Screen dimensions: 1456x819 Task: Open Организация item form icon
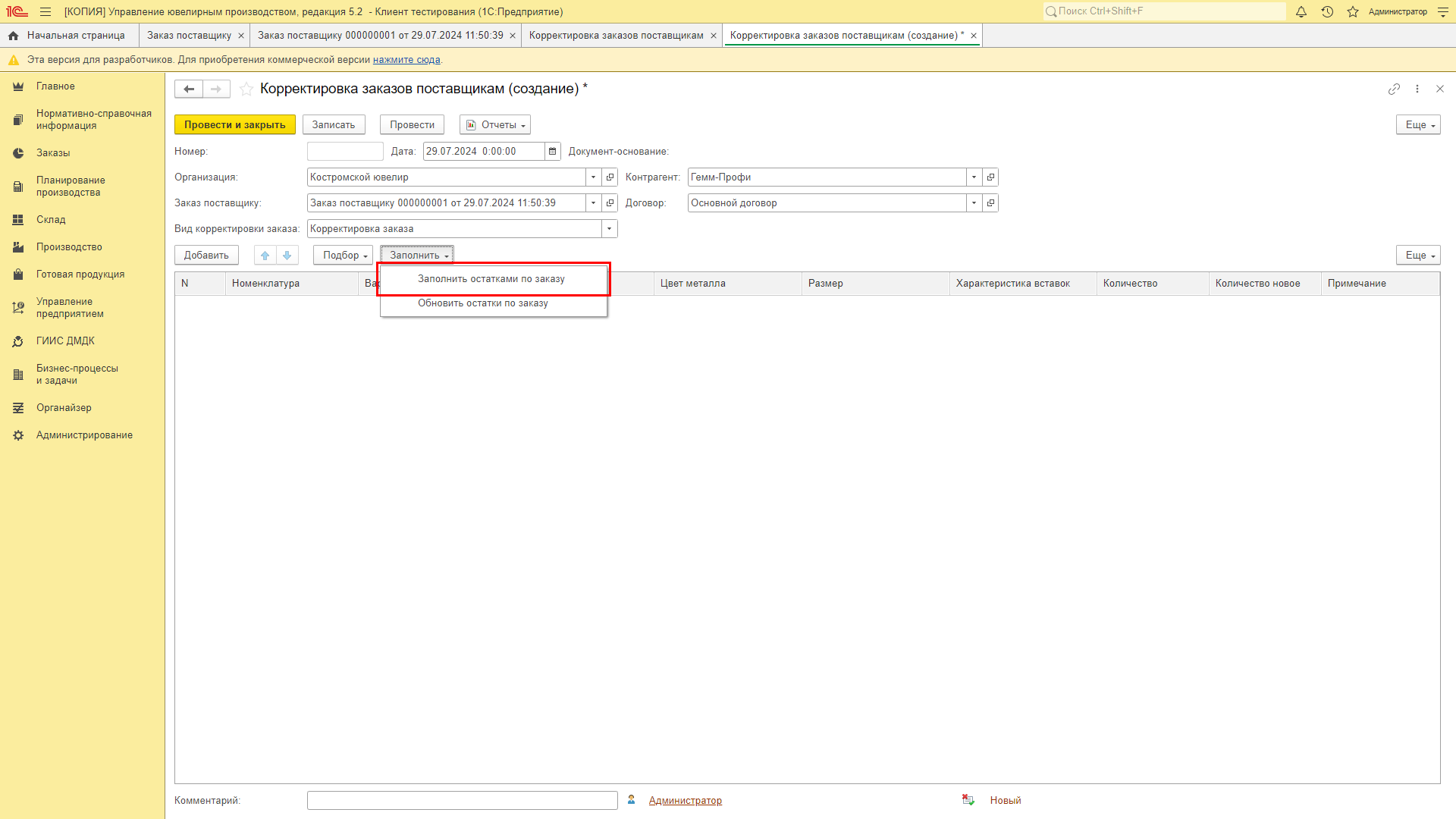click(x=610, y=177)
